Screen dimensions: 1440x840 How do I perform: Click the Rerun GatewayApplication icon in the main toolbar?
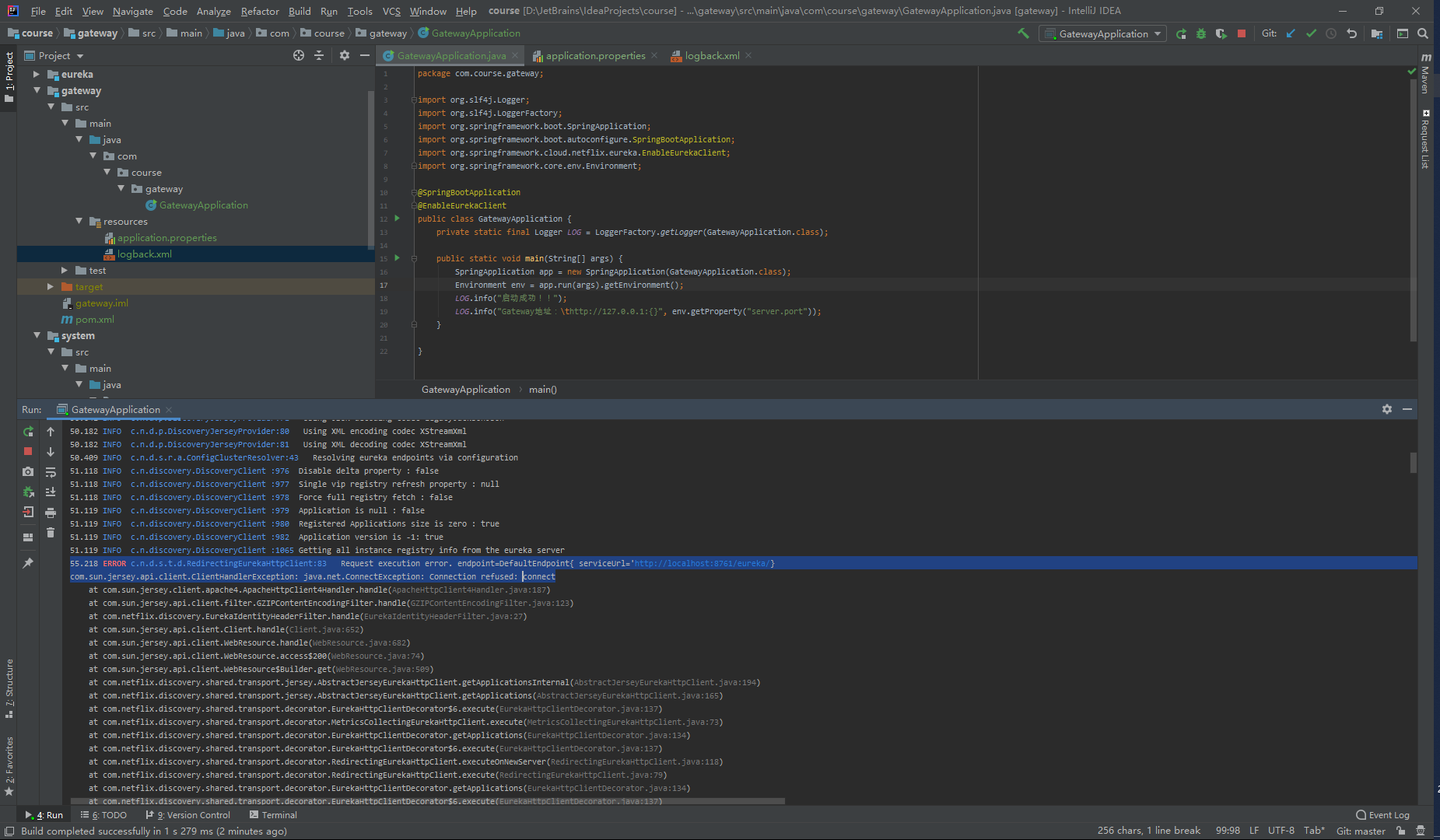click(x=1181, y=33)
